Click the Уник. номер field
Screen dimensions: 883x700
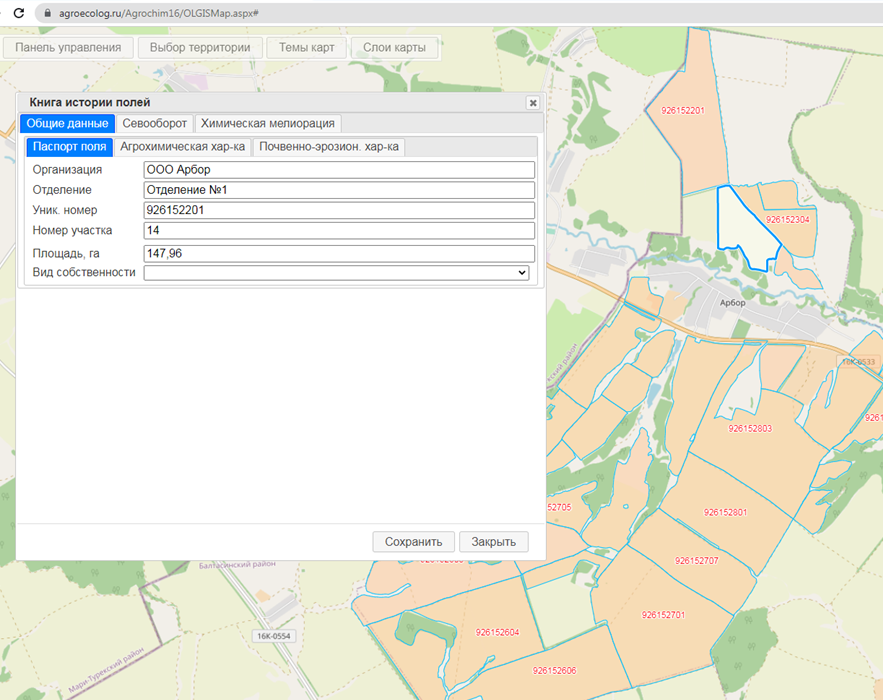(x=339, y=210)
